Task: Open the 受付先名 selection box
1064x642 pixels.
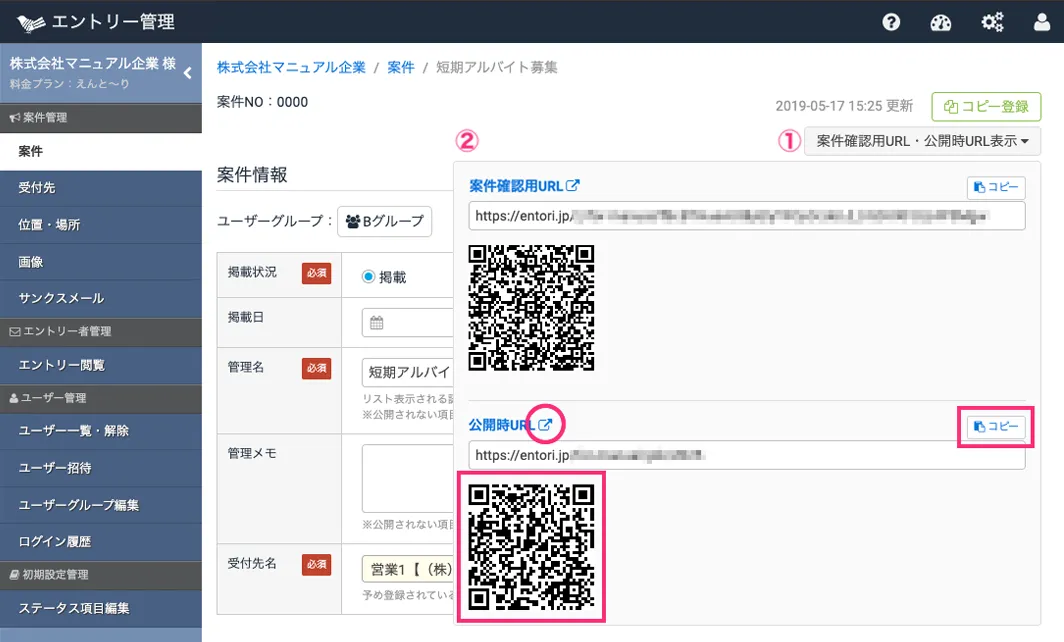Action: [407, 569]
